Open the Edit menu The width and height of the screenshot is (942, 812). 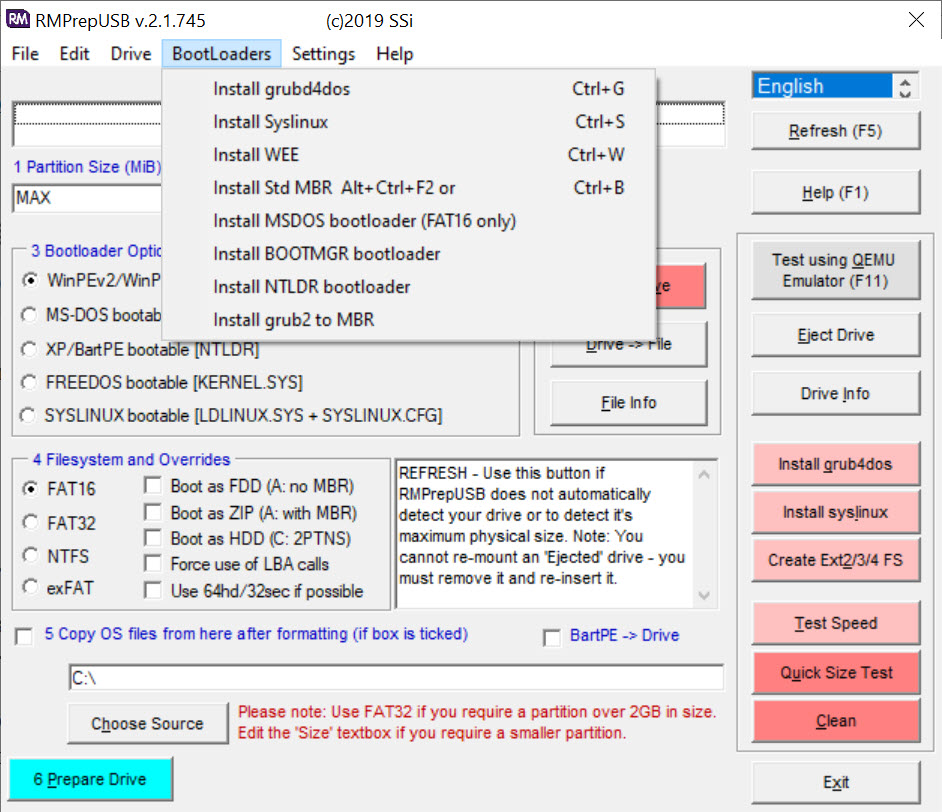coord(74,54)
